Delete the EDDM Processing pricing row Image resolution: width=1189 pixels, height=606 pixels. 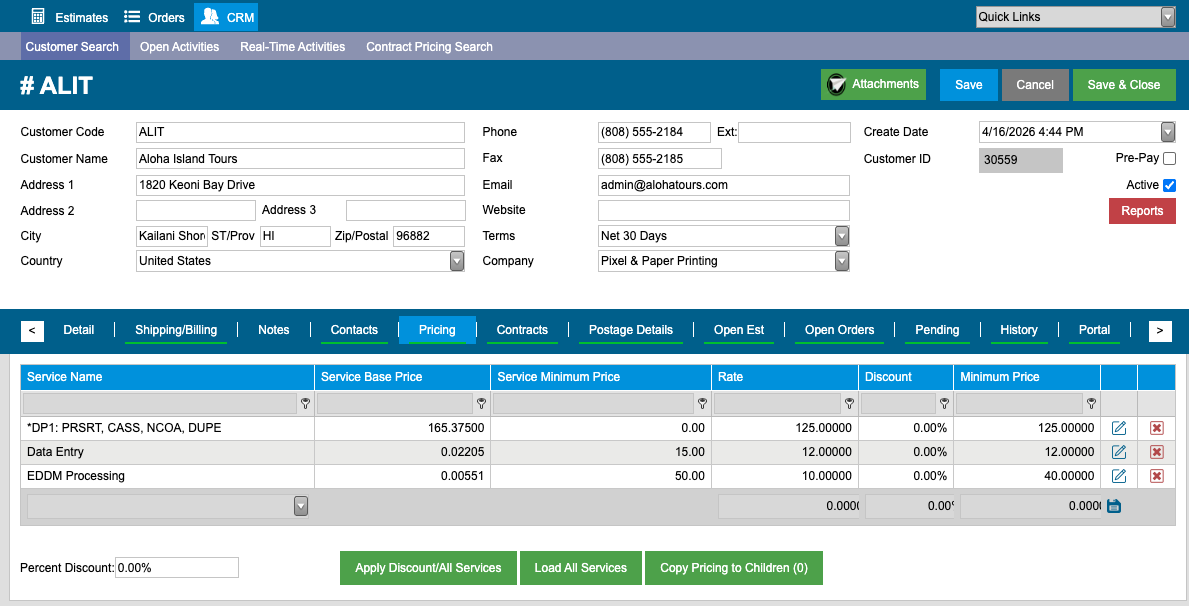(1156, 476)
